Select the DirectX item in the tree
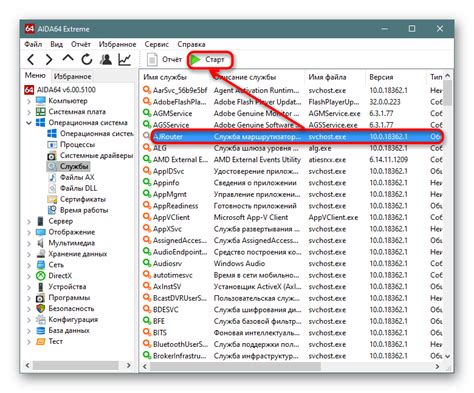474x393 pixels. pos(60,276)
